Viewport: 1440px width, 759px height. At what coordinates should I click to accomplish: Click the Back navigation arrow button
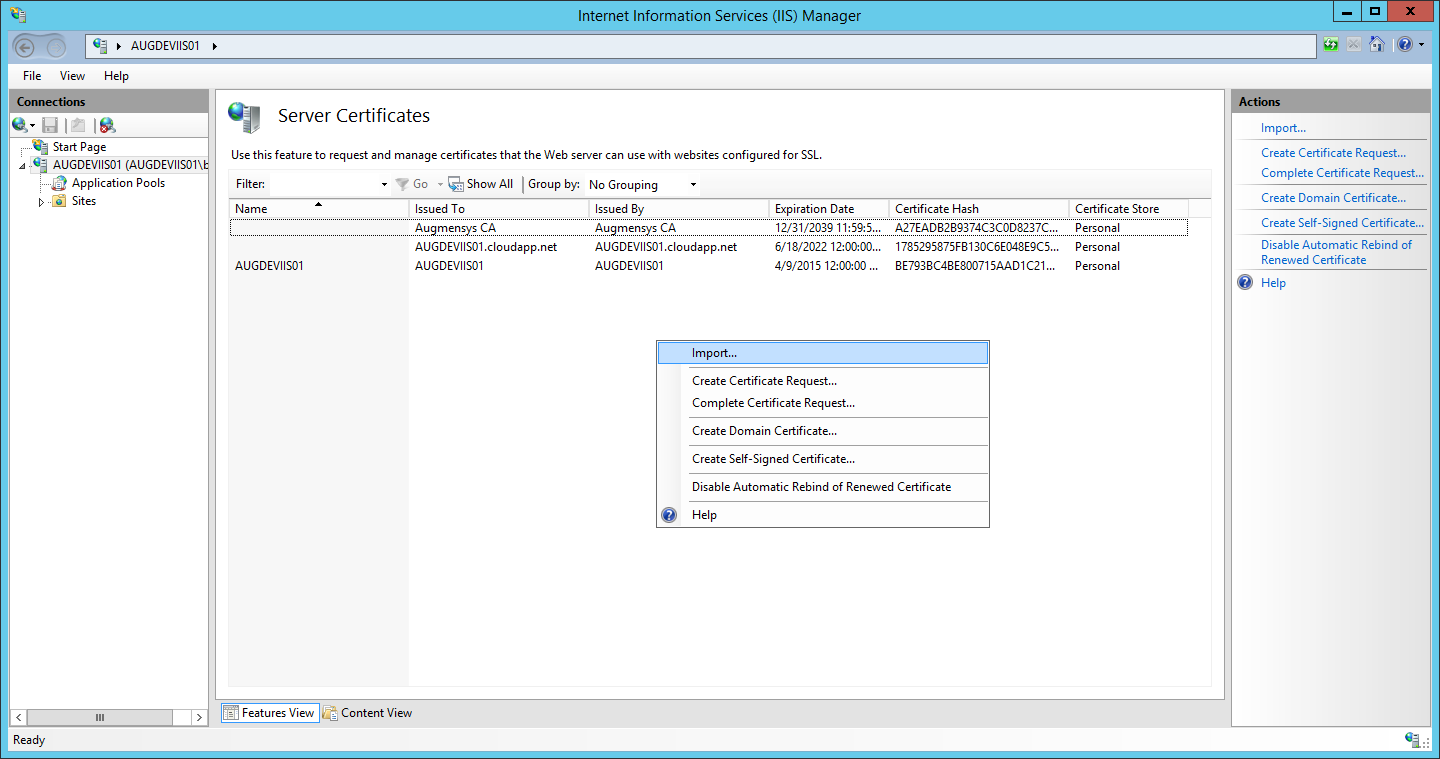click(27, 47)
